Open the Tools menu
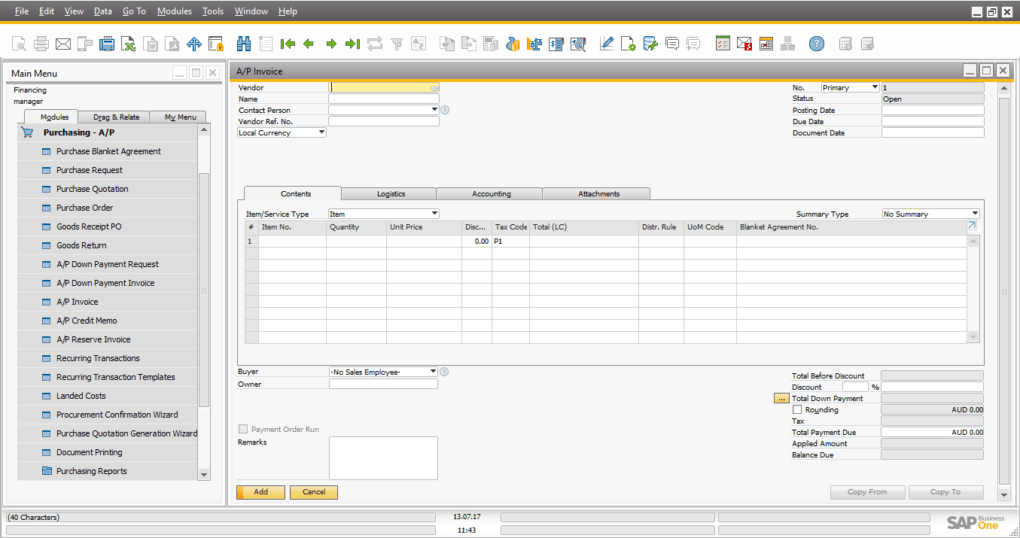 [213, 11]
